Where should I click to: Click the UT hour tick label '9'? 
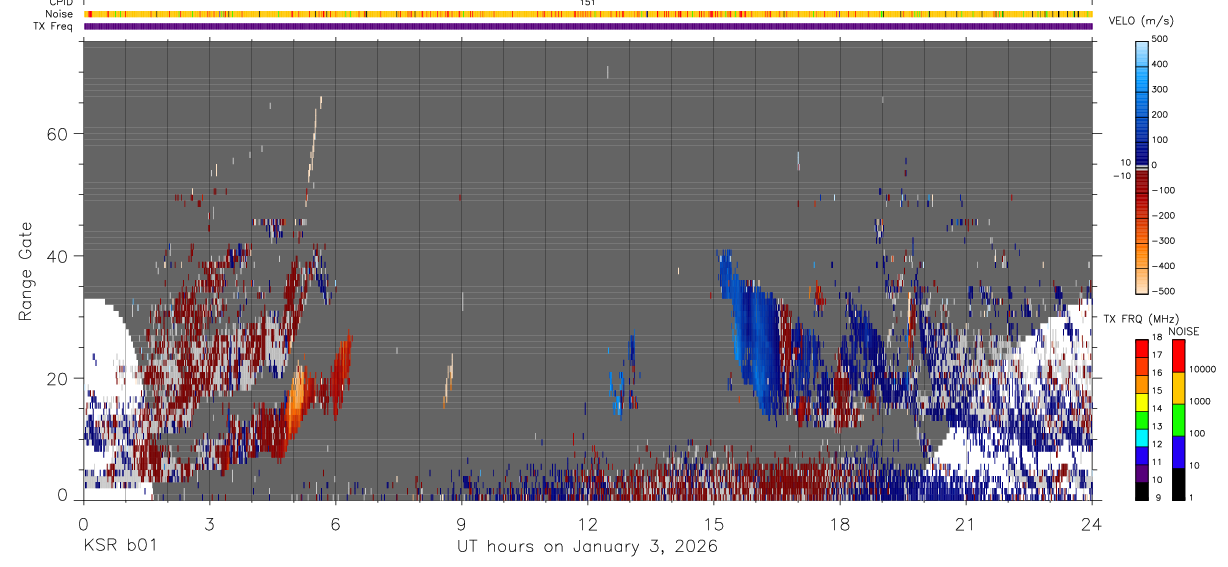pyautogui.click(x=461, y=524)
